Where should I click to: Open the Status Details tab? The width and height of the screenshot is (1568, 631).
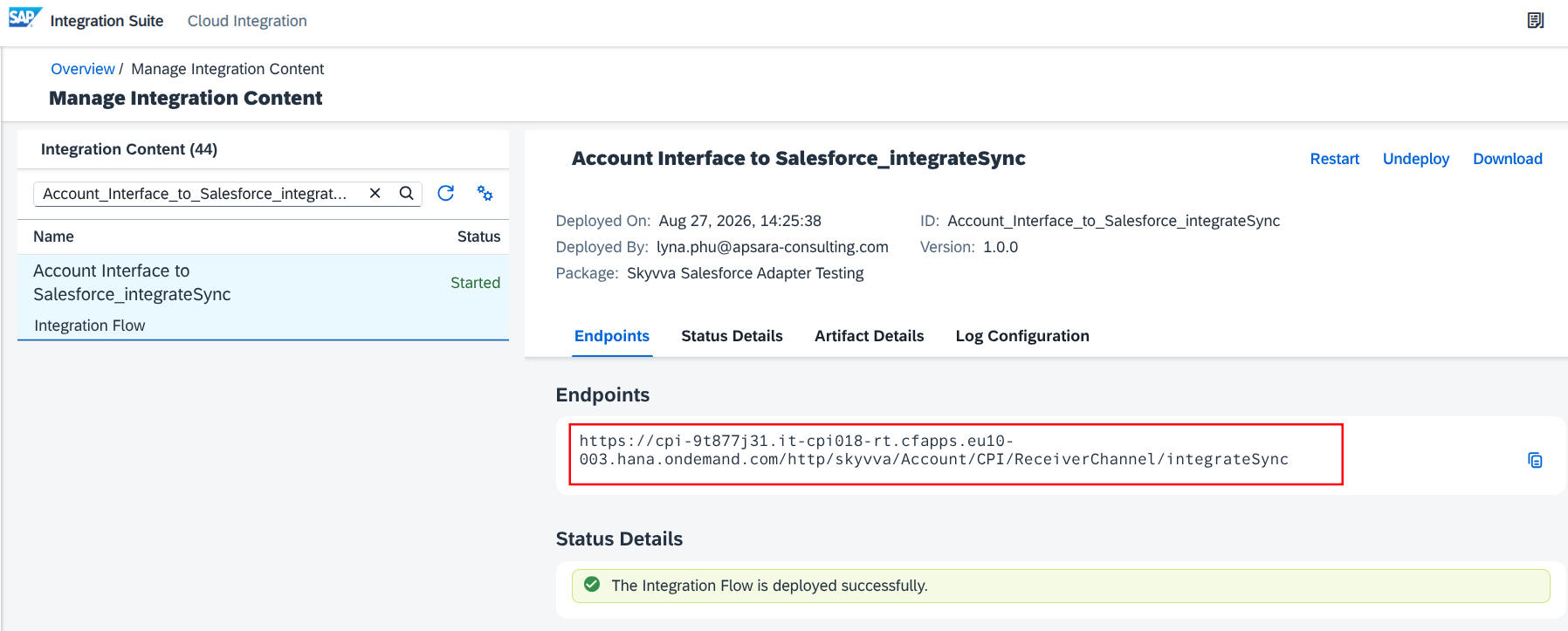coord(732,336)
